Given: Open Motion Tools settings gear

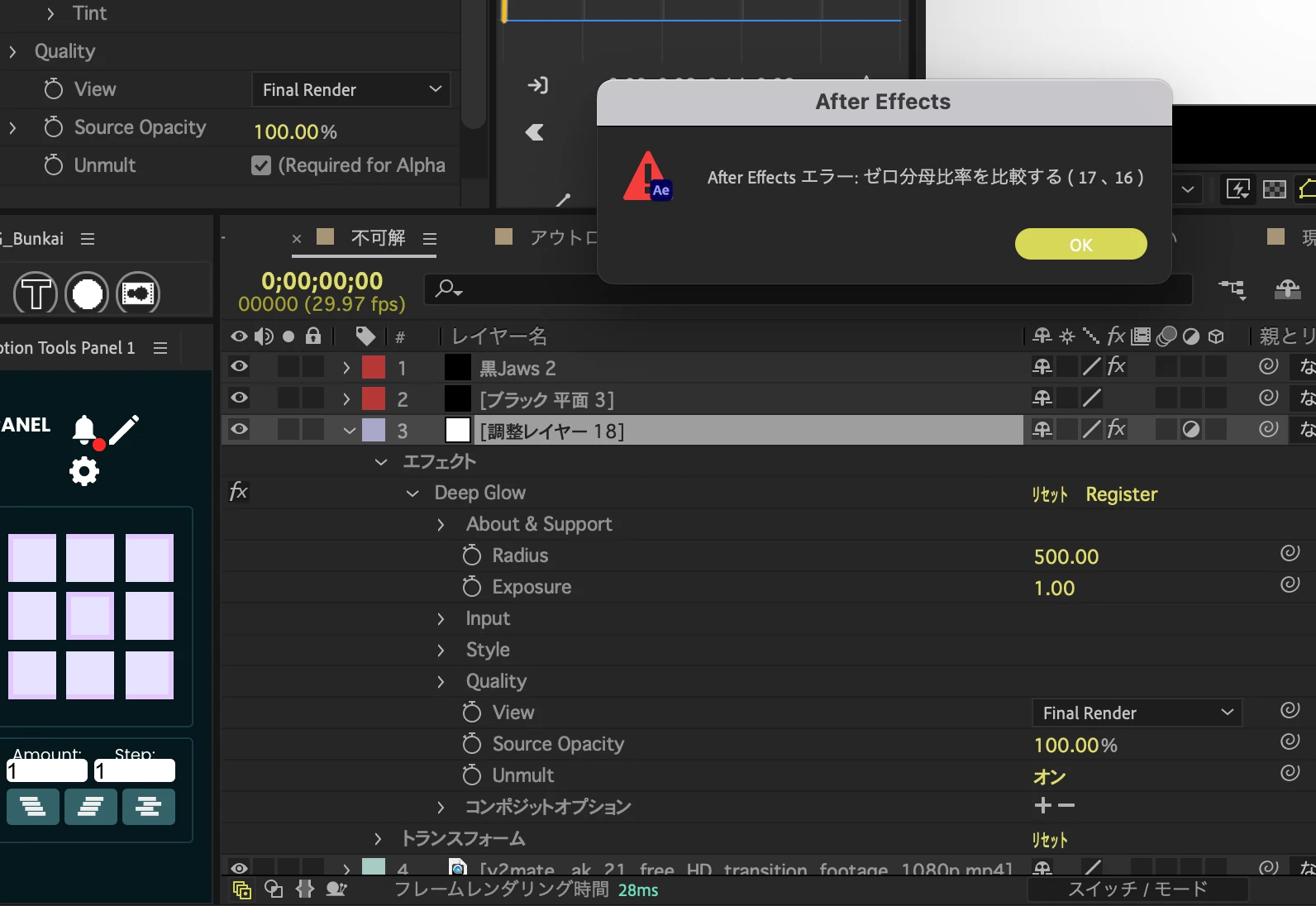Looking at the screenshot, I should [x=83, y=471].
